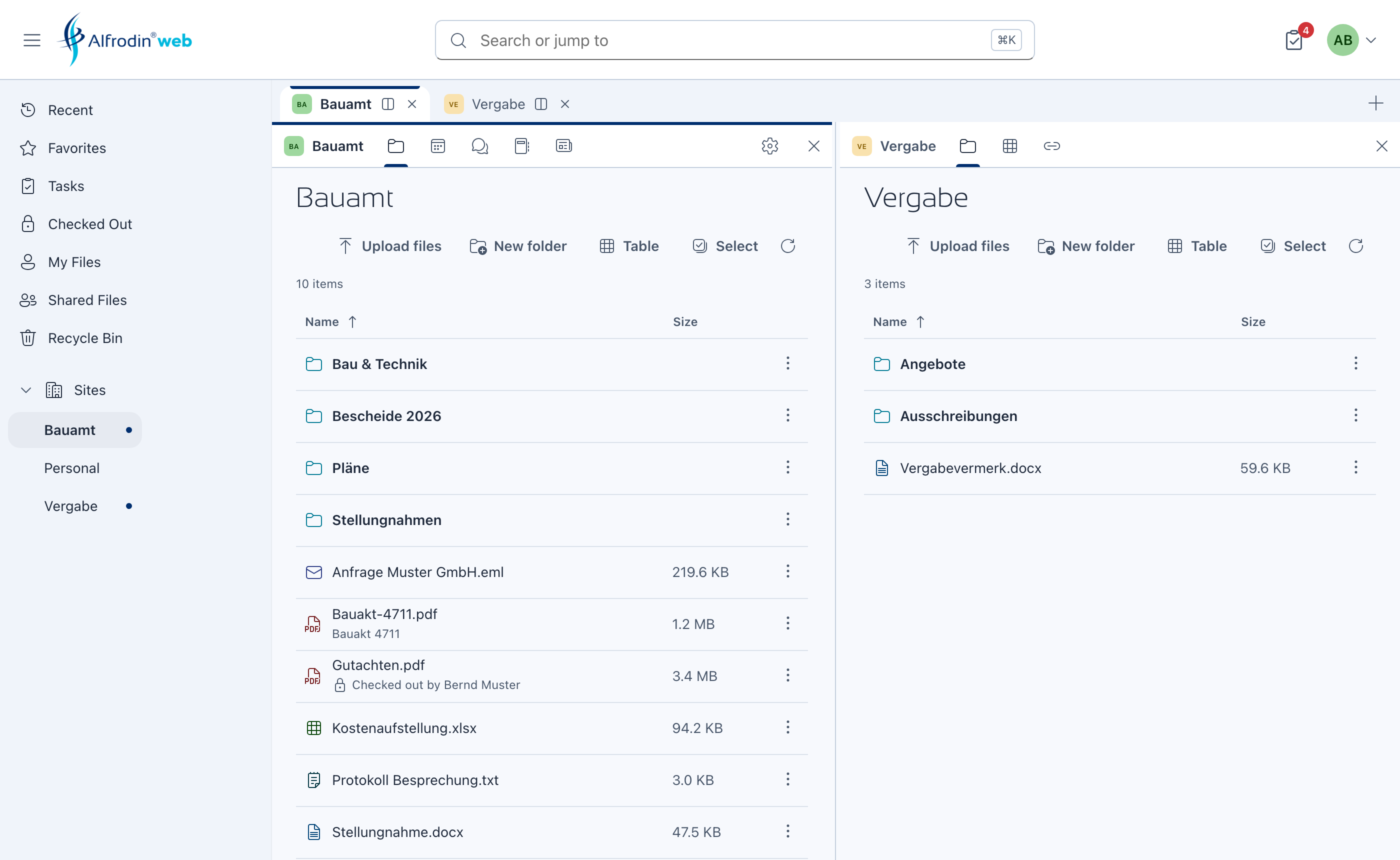Select the Bauamt tab
Screen dimensions: 1400x860
[345, 104]
